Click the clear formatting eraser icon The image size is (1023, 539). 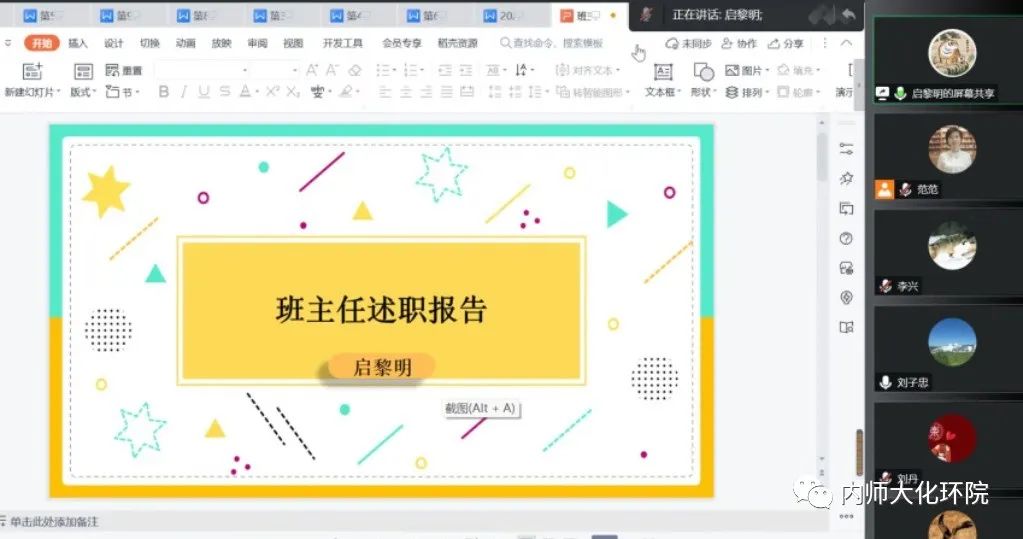354,70
